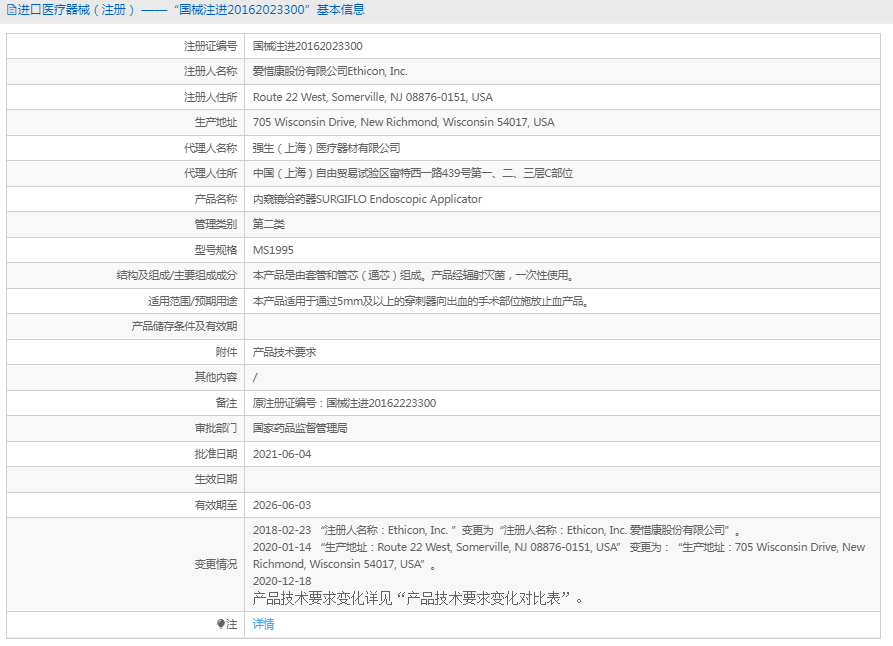Click the 结构及组成/主要组成成分 label
The image size is (893, 646).
177,275
